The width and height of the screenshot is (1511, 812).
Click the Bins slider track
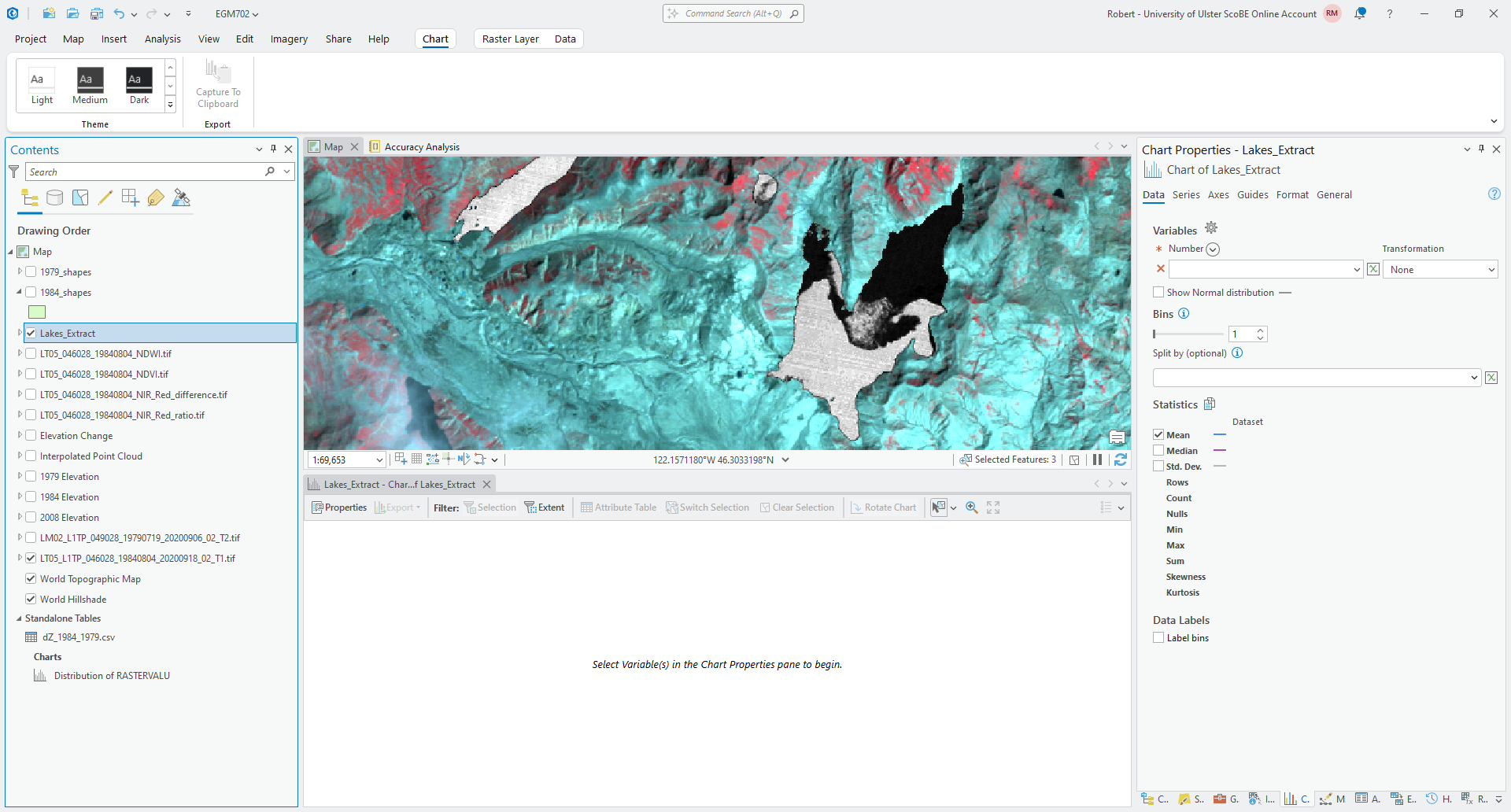(x=1188, y=334)
